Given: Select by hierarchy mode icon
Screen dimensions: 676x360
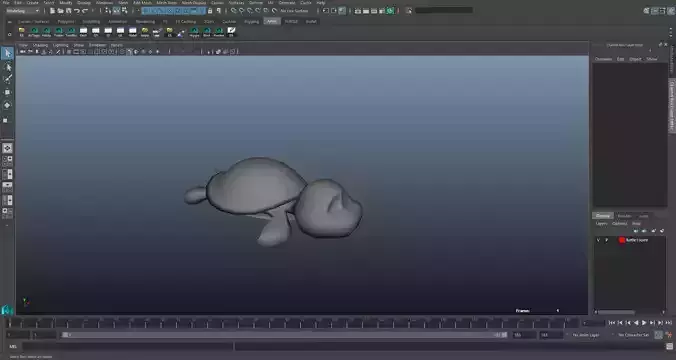Looking at the screenshot, I should click(x=108, y=11).
